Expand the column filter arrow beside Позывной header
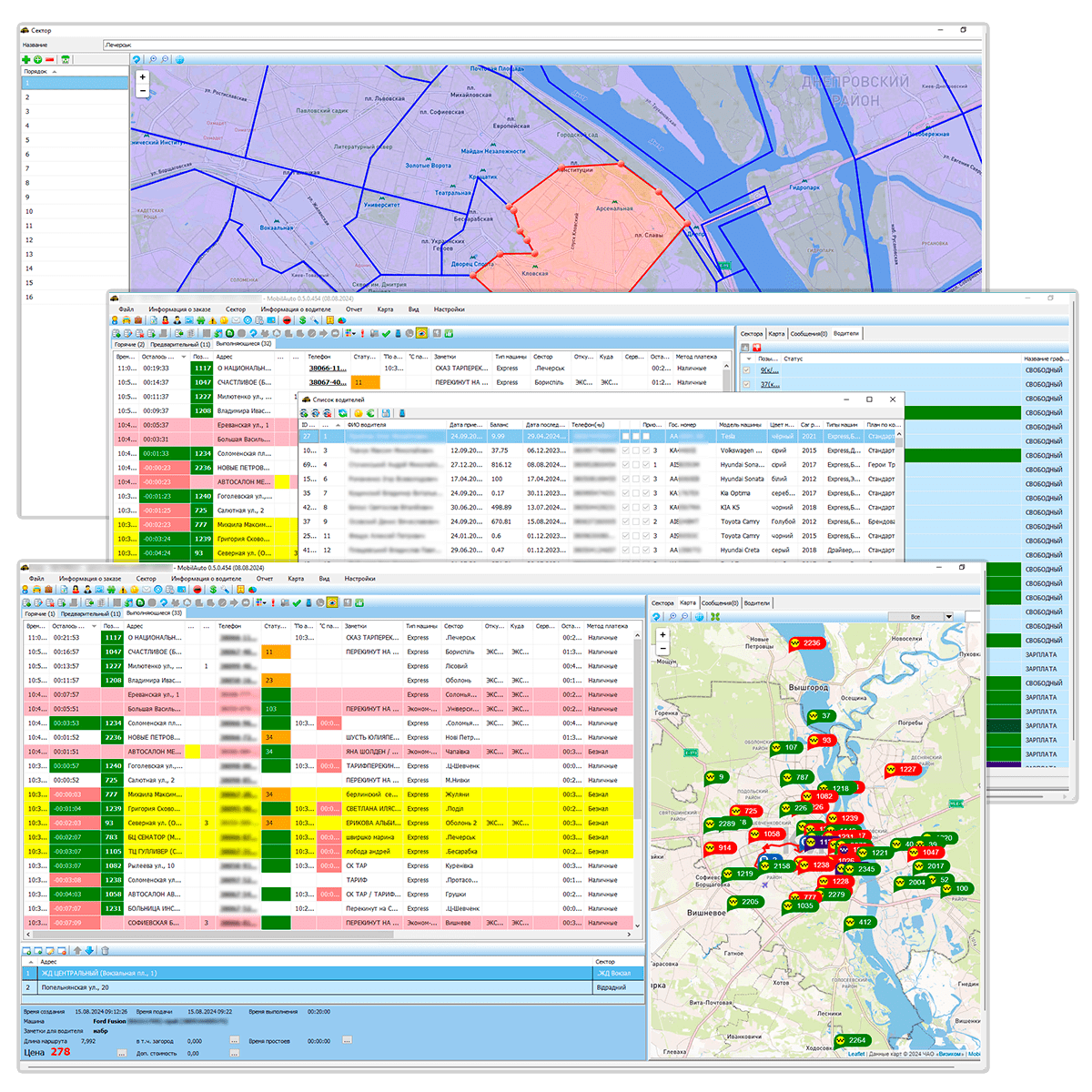Screen dimensions: 1092x1092 pos(749,359)
